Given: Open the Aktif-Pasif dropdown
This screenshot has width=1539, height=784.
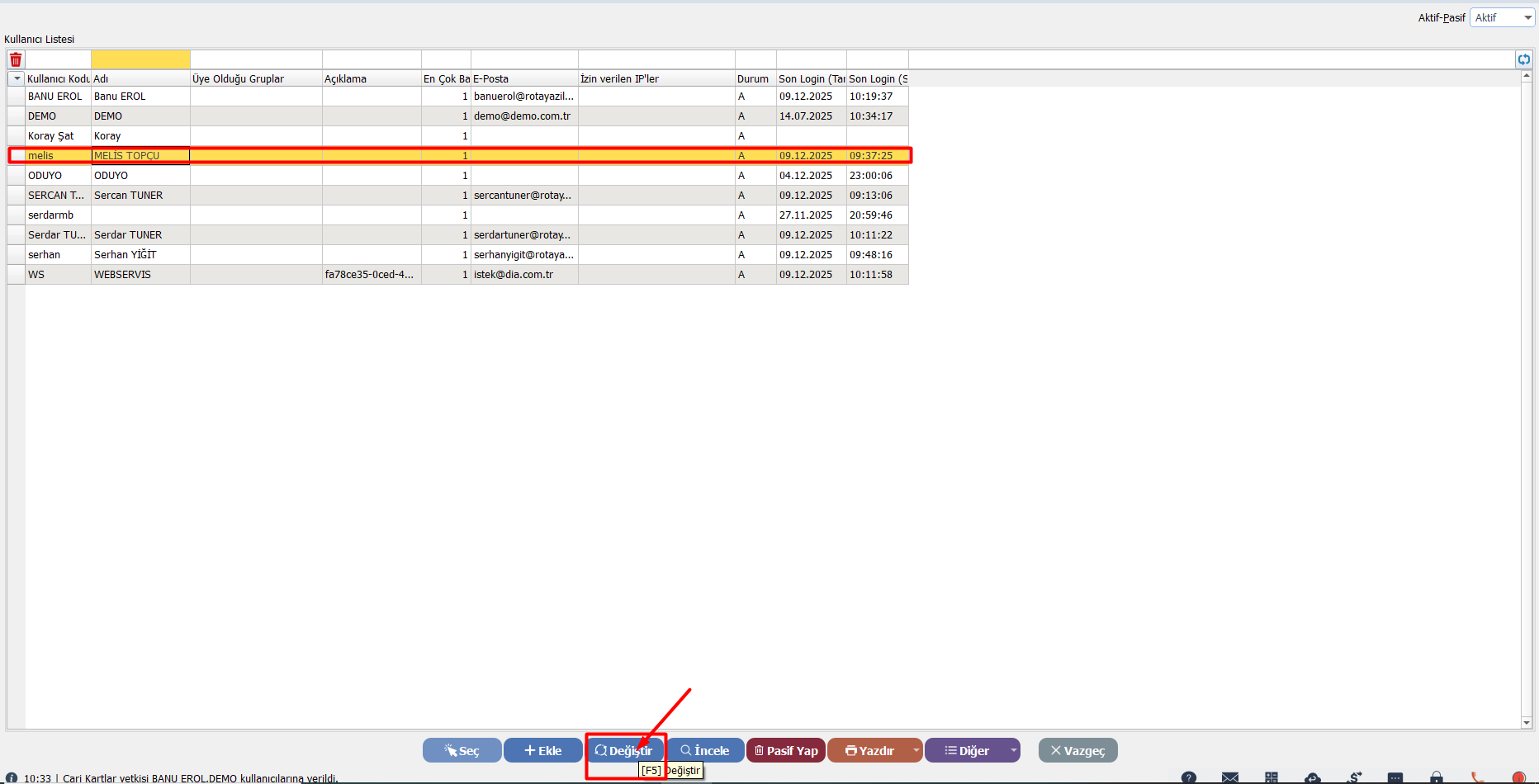Looking at the screenshot, I should pyautogui.click(x=1502, y=17).
